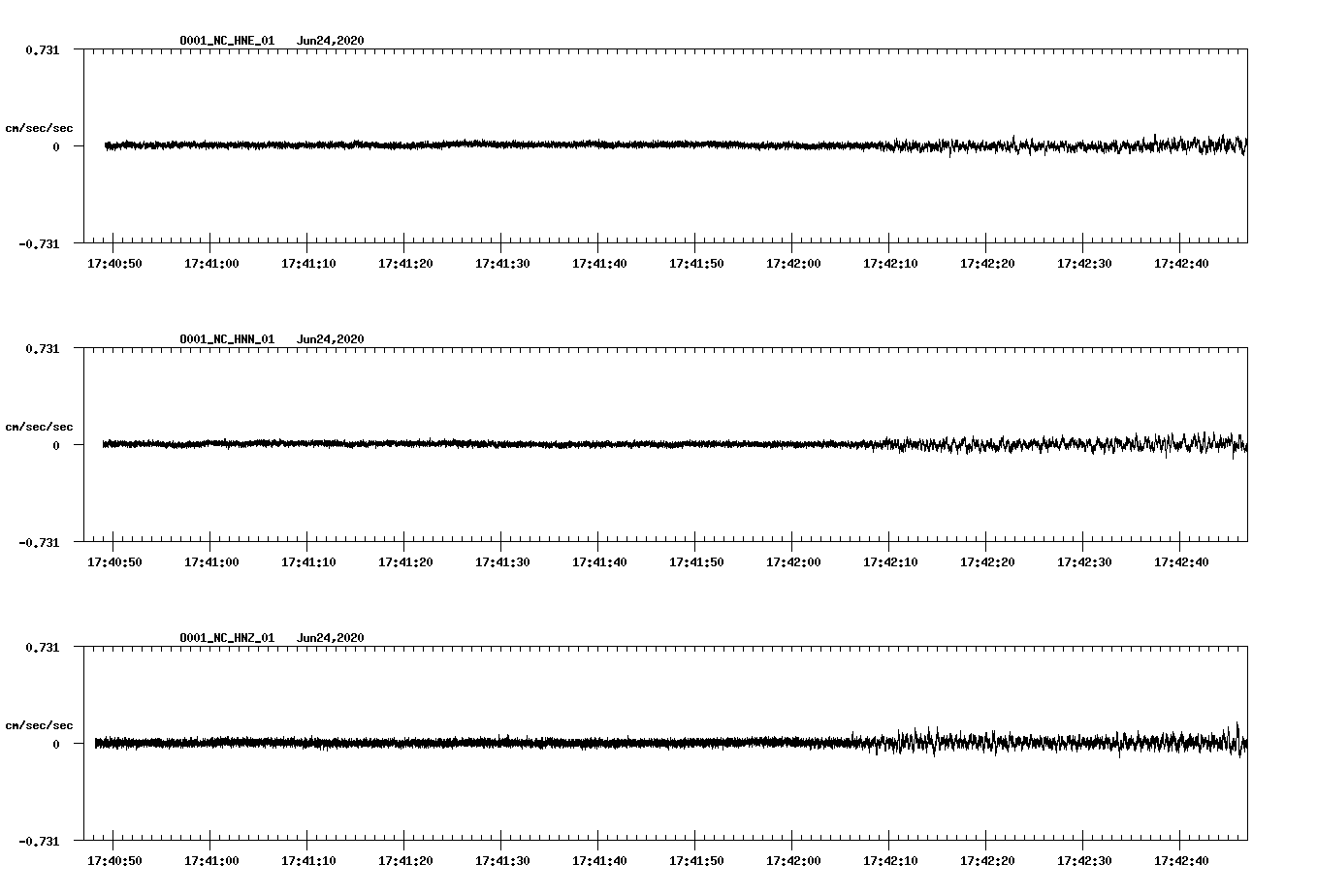Click the 17:41:50 time label under HNE plot
This screenshot has height=896, width=1317.
[696, 263]
